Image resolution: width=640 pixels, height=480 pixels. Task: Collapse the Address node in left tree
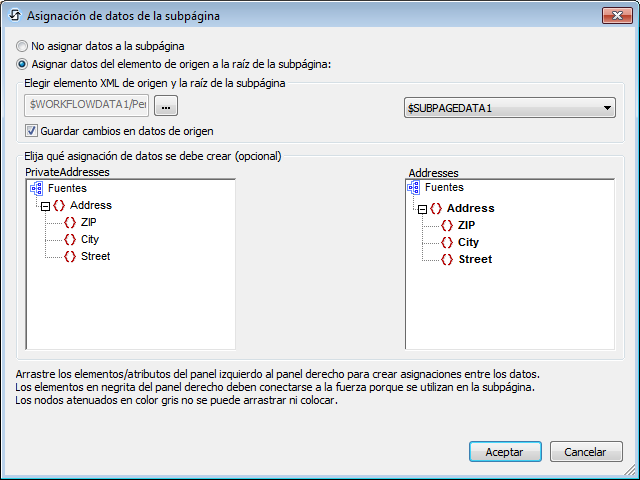point(45,205)
